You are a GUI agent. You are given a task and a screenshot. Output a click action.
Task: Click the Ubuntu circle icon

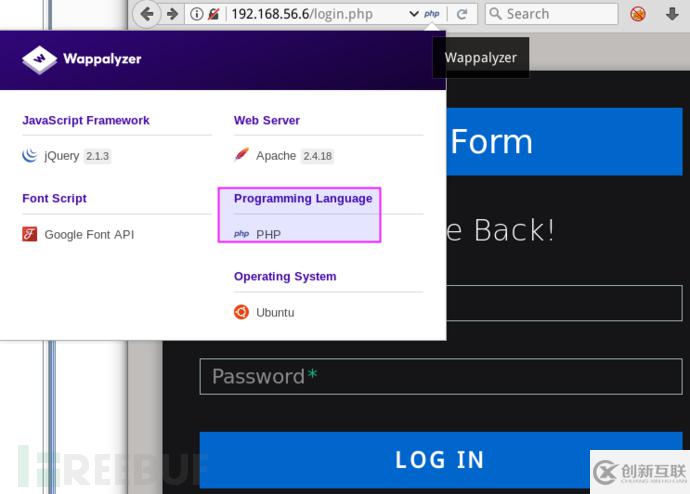coord(241,312)
